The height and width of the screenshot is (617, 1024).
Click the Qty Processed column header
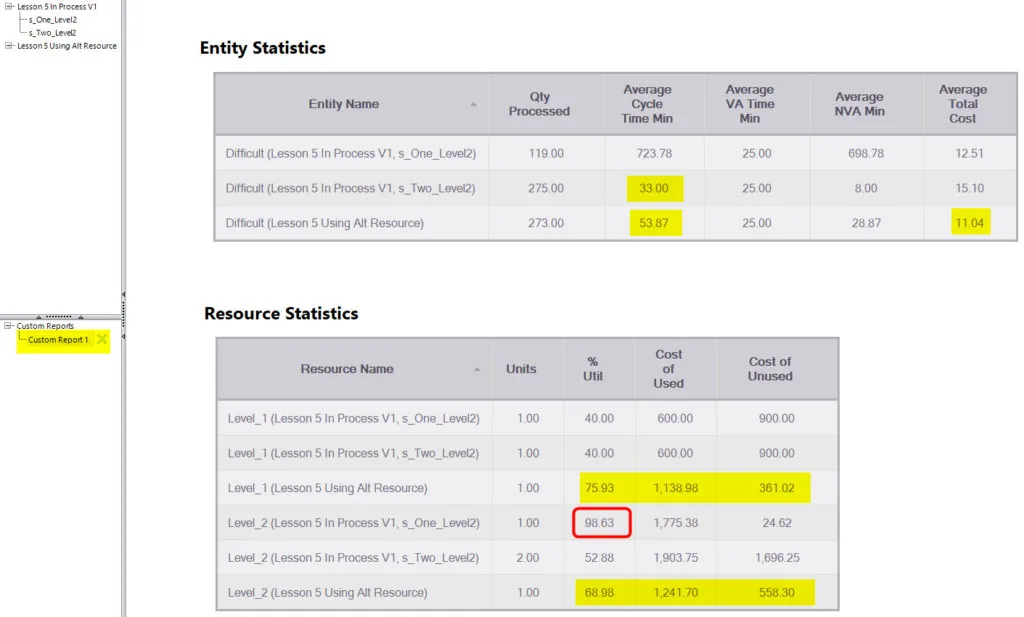539,104
